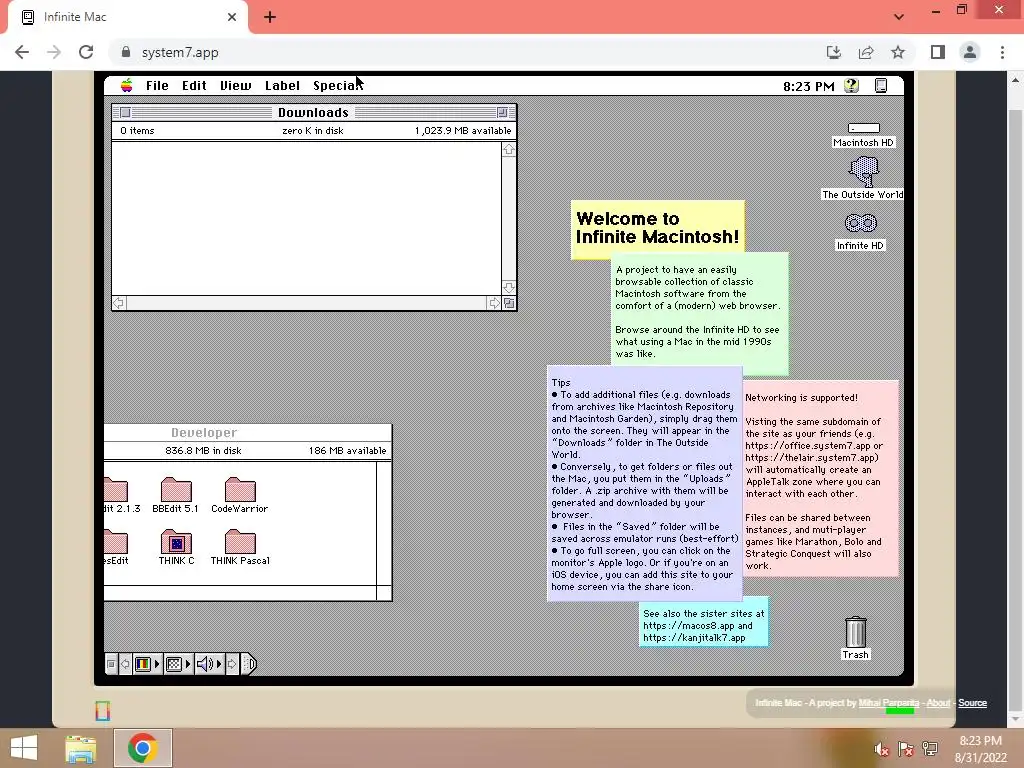Click Downloads window scroll right arrow
This screenshot has width=1024, height=768.
coord(494,303)
